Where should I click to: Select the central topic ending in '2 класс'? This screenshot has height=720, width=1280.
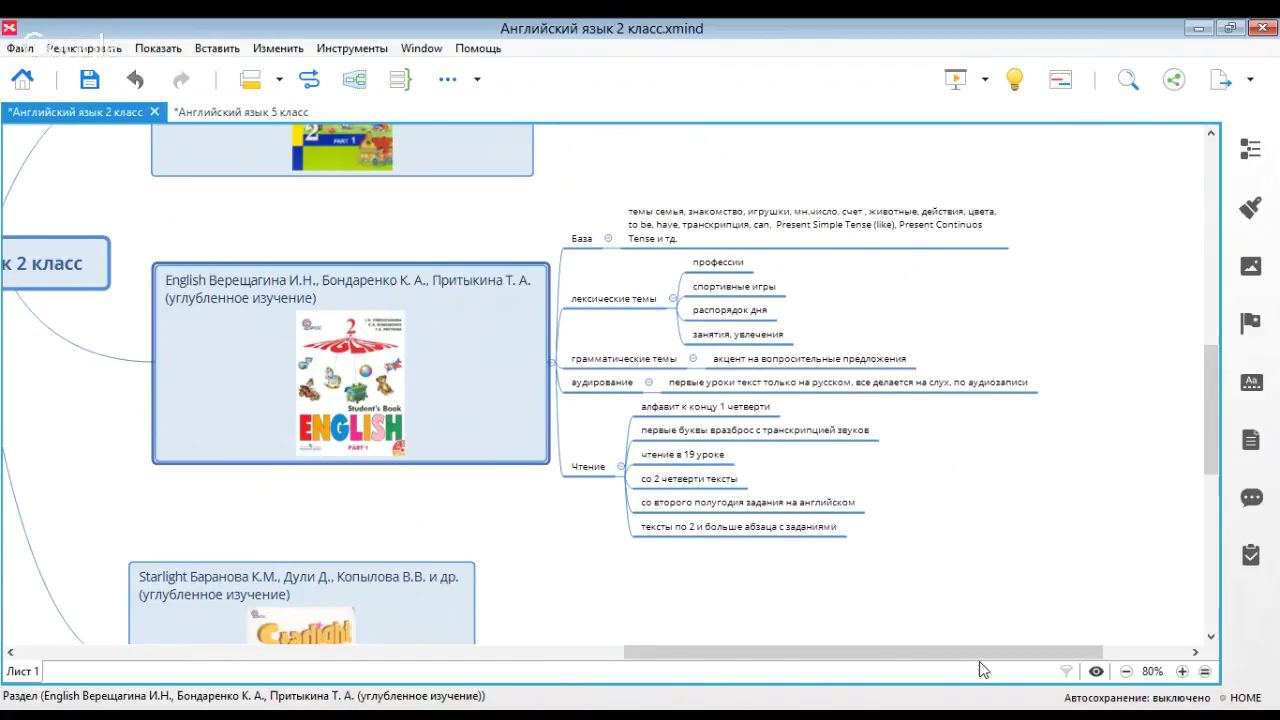click(x=55, y=263)
